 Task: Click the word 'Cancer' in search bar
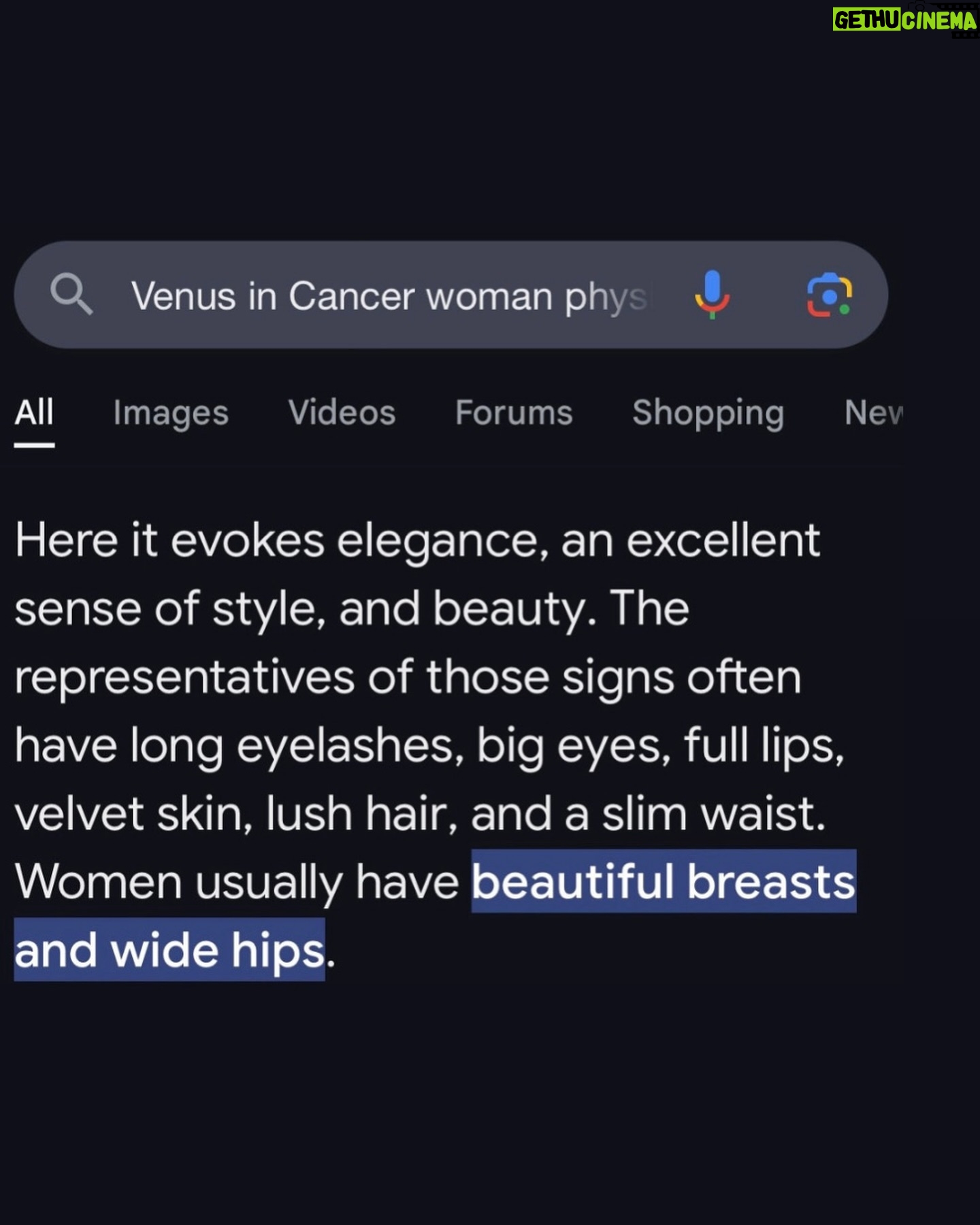[352, 297]
